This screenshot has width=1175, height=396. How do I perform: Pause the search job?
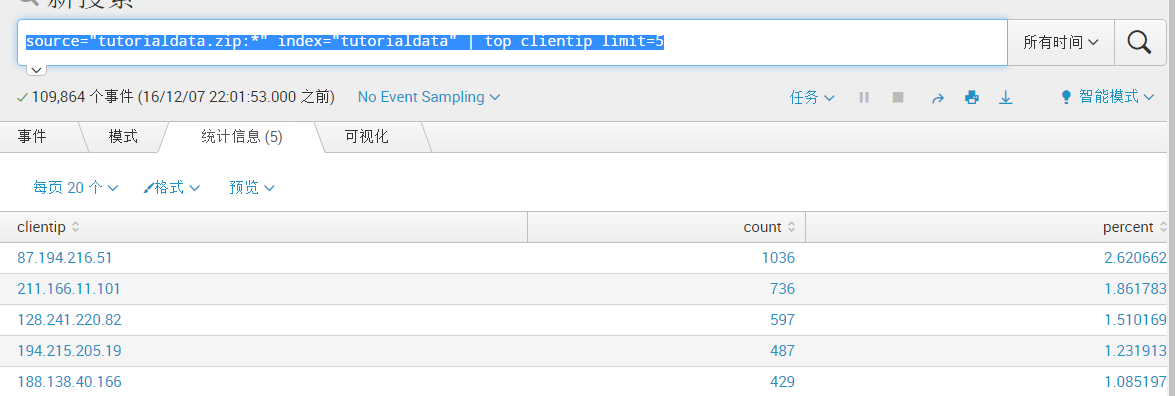(864, 98)
